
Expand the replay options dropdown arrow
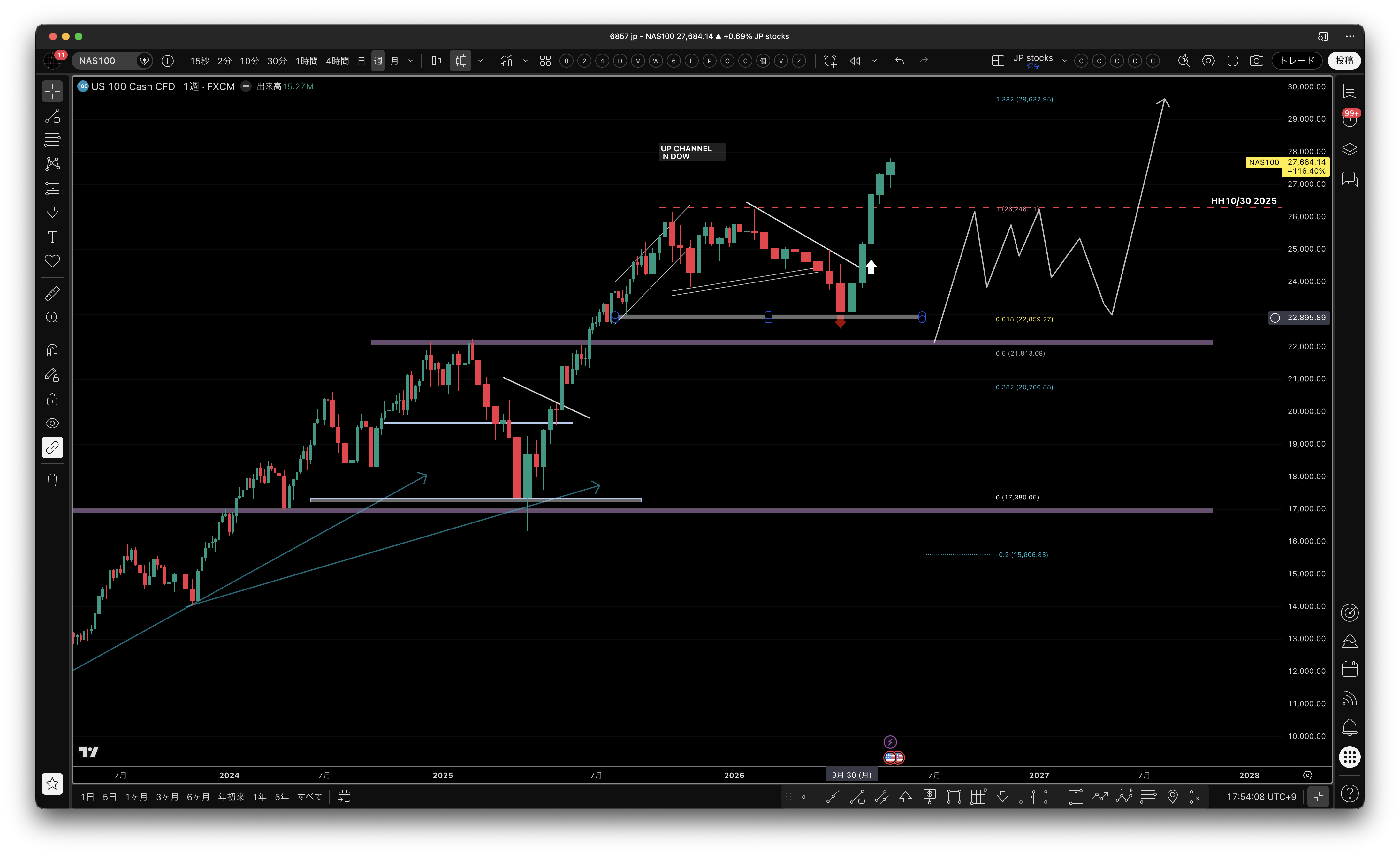tap(874, 61)
